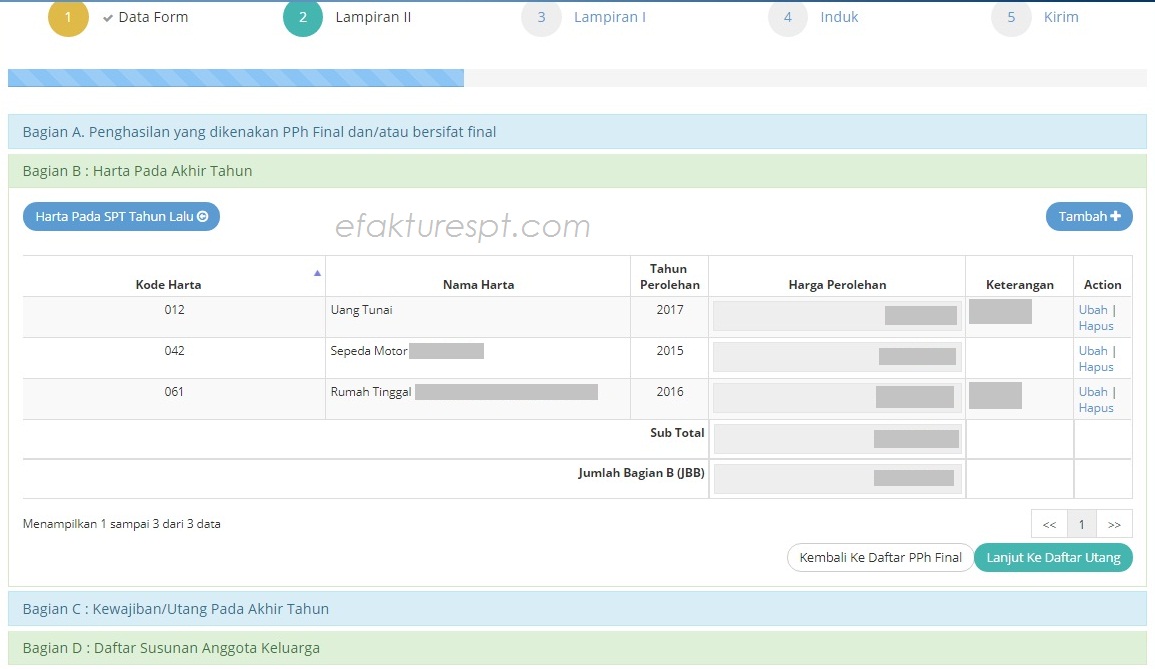The width and height of the screenshot is (1155, 669).
Task: Click the step 2 circle for Lampiran II
Action: coord(302,17)
